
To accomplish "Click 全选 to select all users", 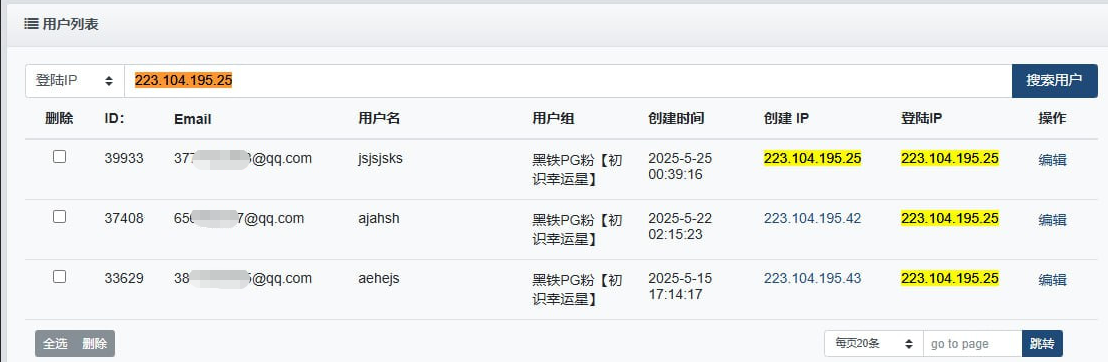I will (x=55, y=344).
